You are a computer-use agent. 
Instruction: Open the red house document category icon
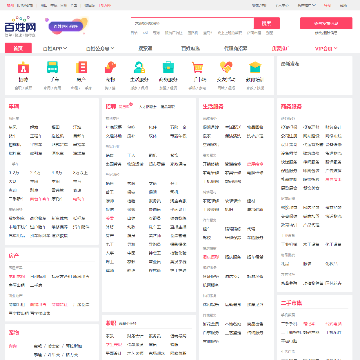81,67
